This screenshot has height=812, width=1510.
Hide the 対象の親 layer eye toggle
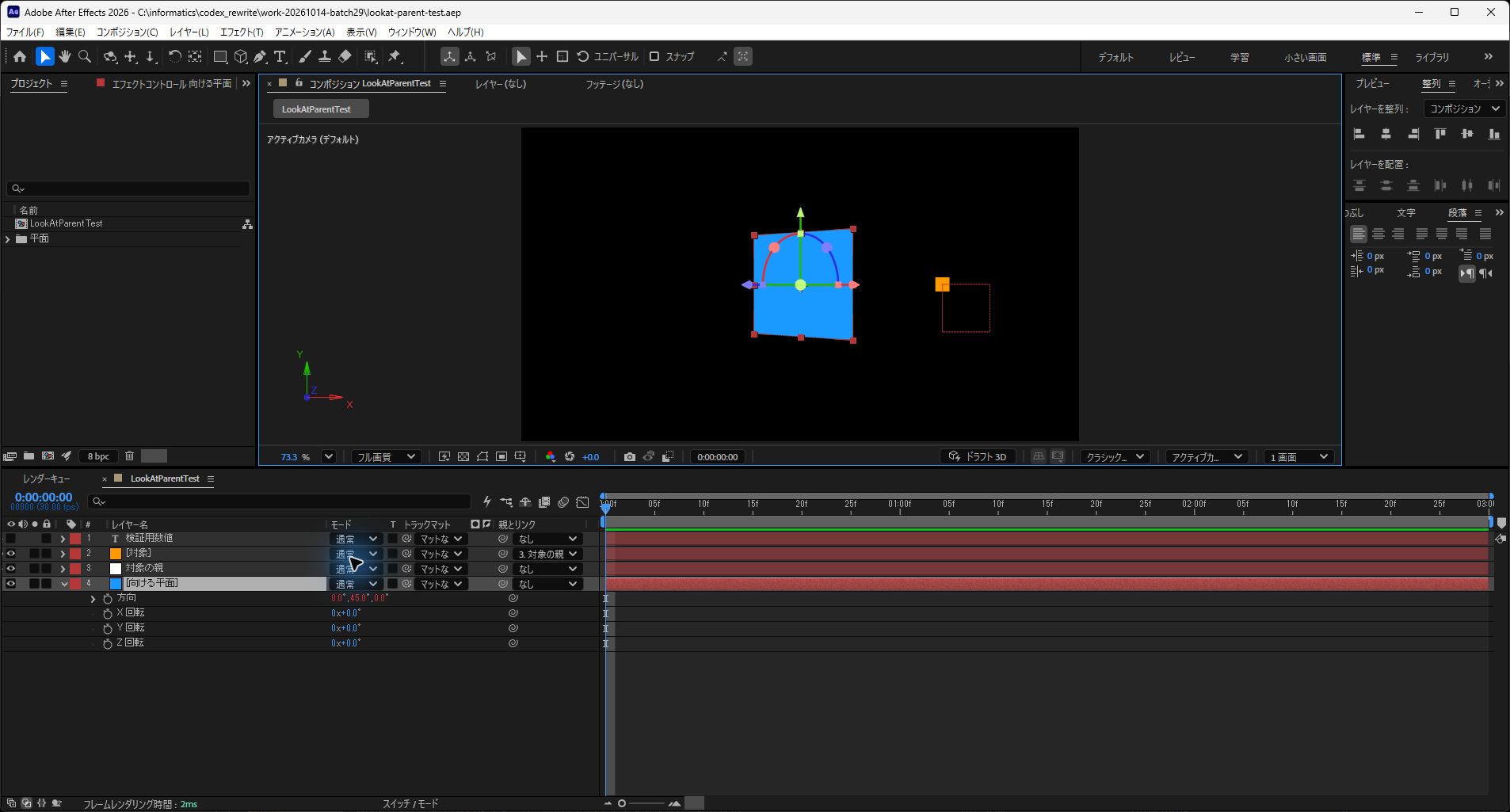point(10,568)
